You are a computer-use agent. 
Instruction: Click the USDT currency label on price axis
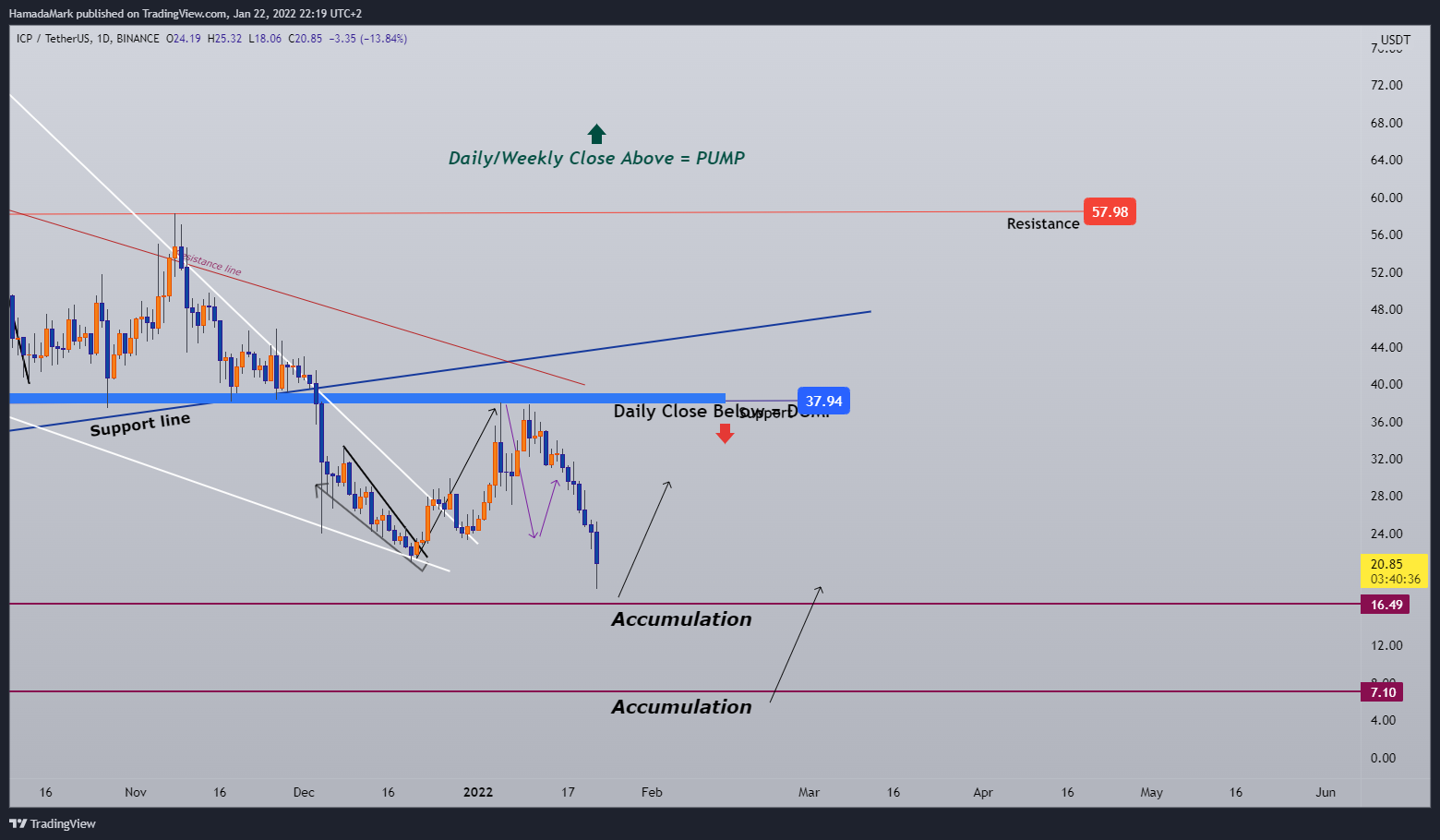(1396, 40)
